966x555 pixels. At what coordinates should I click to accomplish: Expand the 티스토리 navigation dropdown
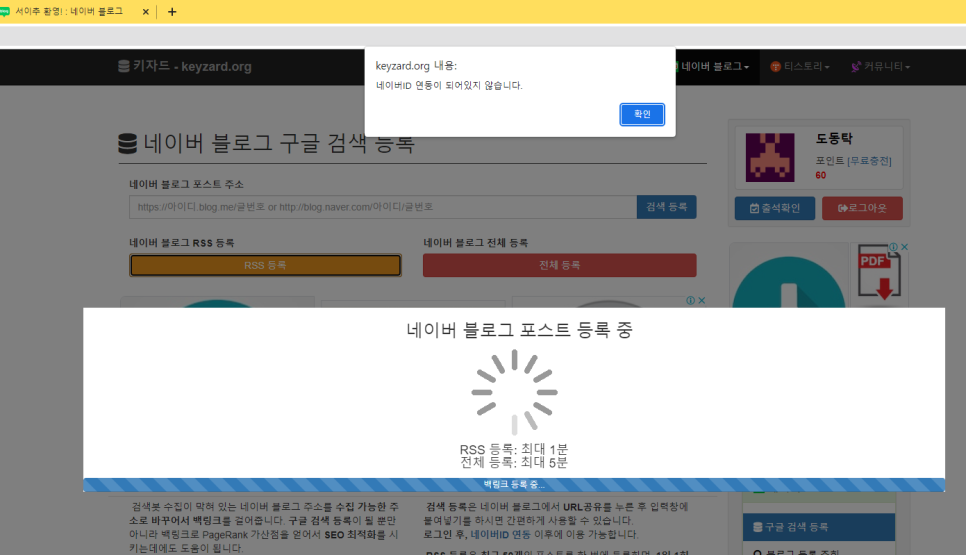coord(800,67)
